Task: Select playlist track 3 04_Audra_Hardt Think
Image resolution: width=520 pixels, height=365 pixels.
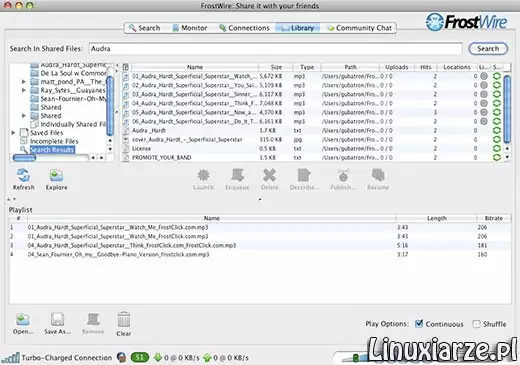Action: pos(260,245)
